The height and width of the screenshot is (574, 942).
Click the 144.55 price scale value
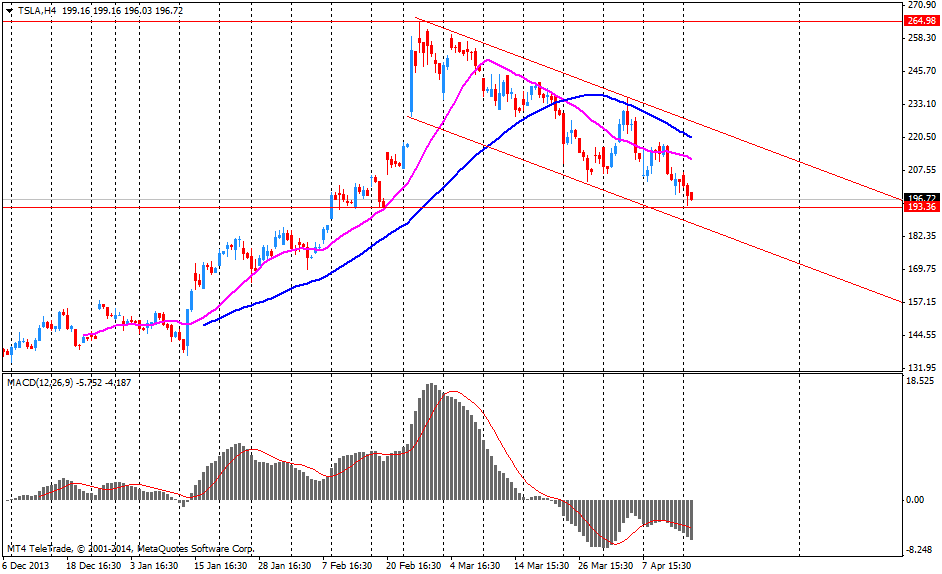[922, 335]
